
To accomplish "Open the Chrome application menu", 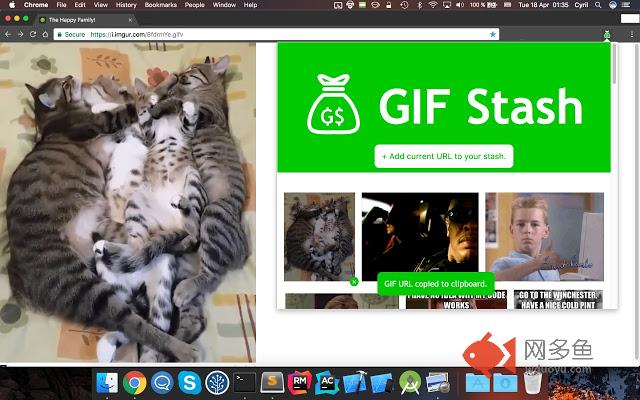I will point(36,5).
